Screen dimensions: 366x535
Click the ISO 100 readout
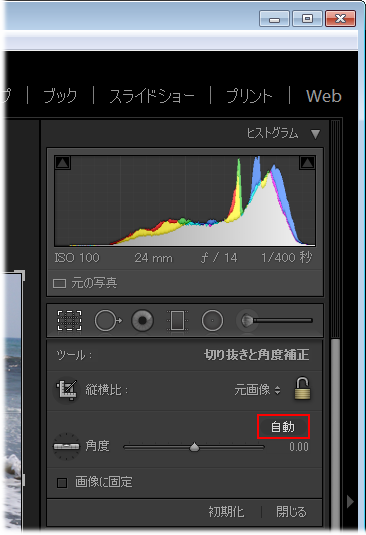pos(77,258)
